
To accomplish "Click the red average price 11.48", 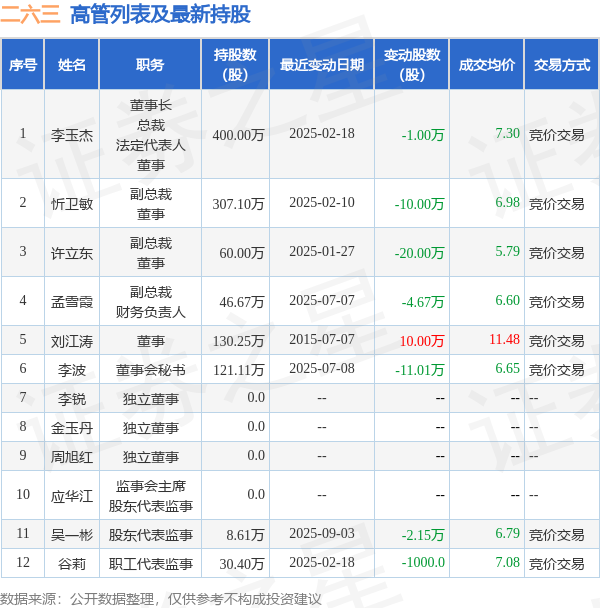I will tap(504, 339).
